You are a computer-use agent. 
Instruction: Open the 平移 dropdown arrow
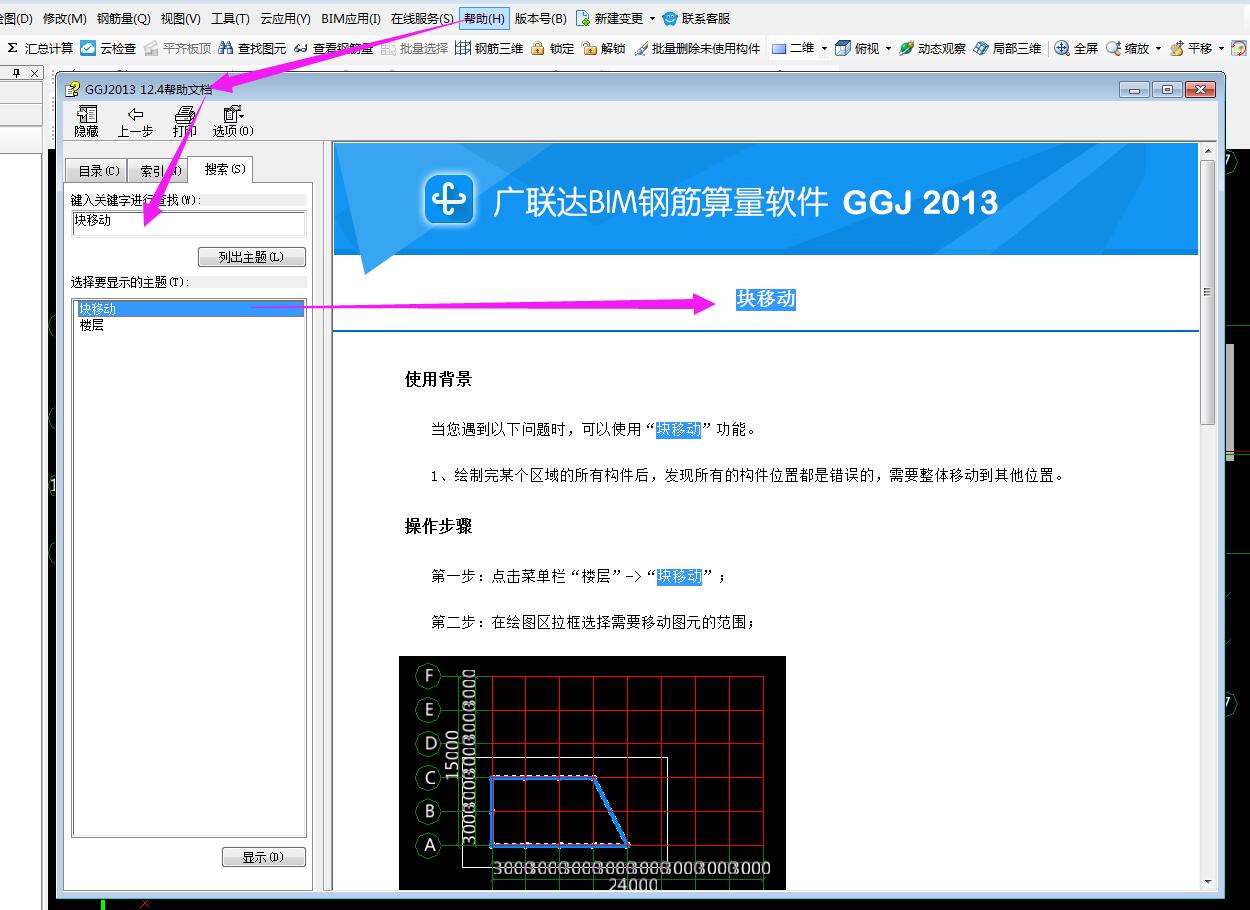1221,48
